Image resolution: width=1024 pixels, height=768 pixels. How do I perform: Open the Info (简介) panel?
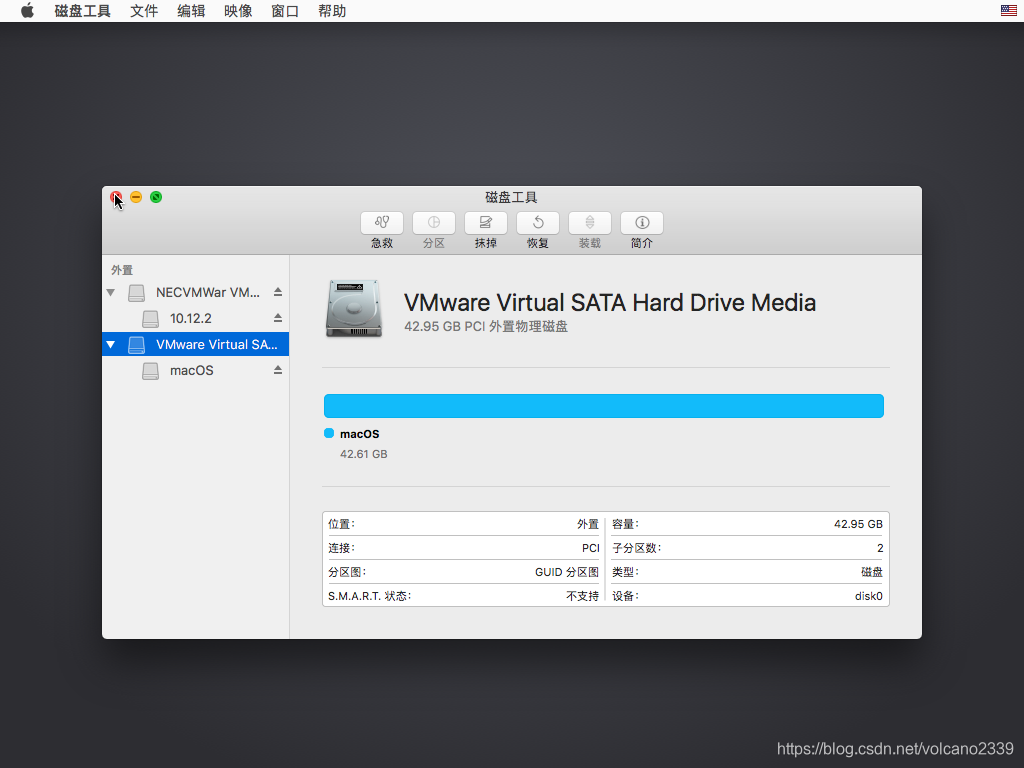coord(642,223)
